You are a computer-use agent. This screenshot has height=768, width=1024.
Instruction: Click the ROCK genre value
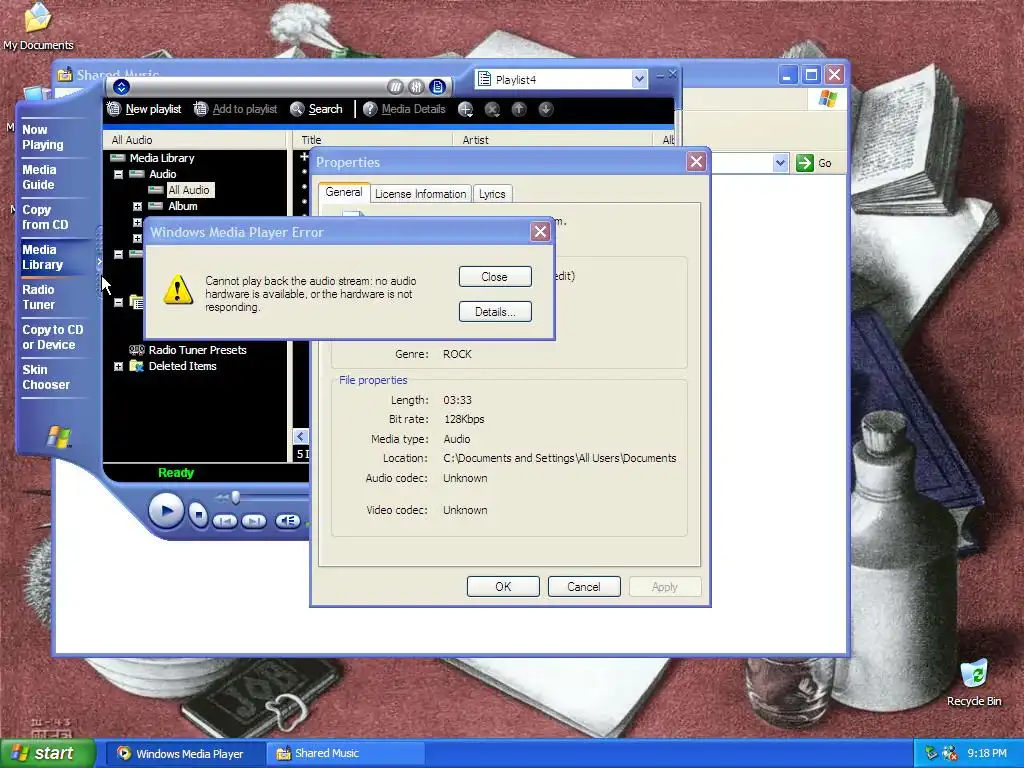(x=457, y=354)
